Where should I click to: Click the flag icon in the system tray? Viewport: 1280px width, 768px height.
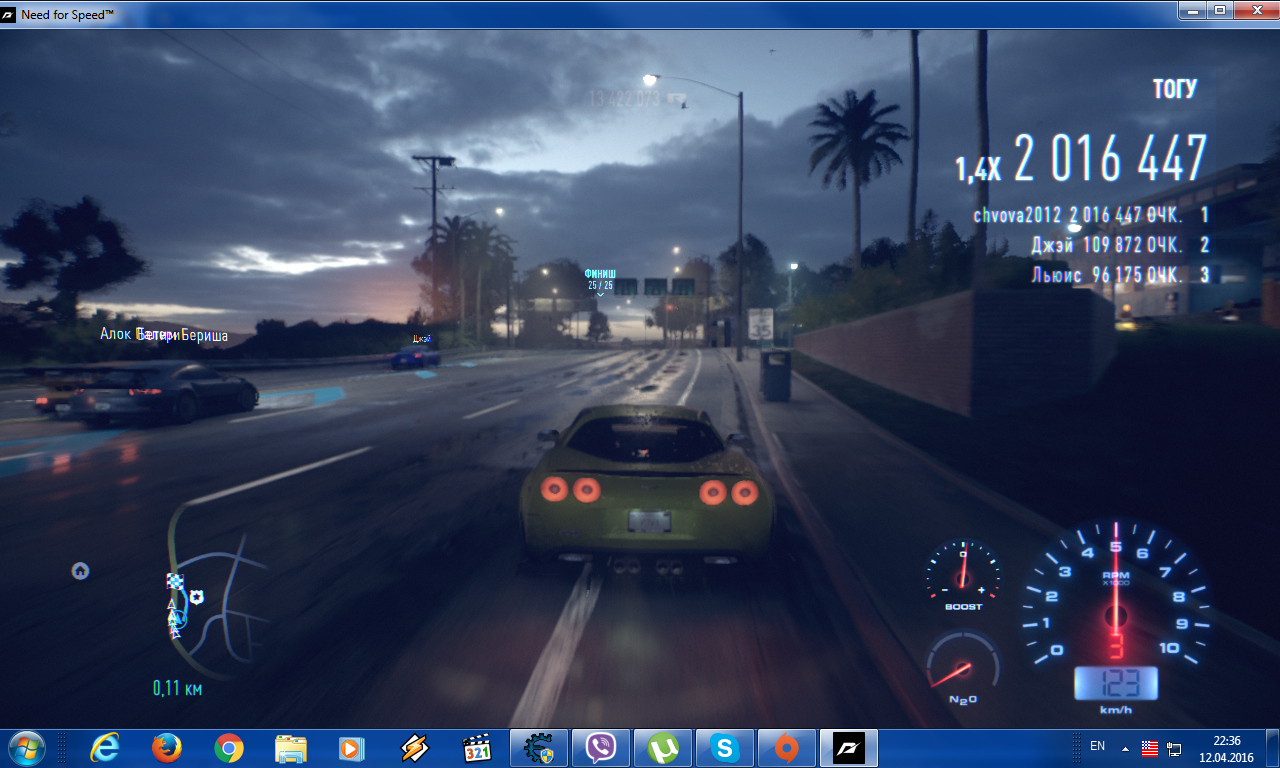(1149, 747)
